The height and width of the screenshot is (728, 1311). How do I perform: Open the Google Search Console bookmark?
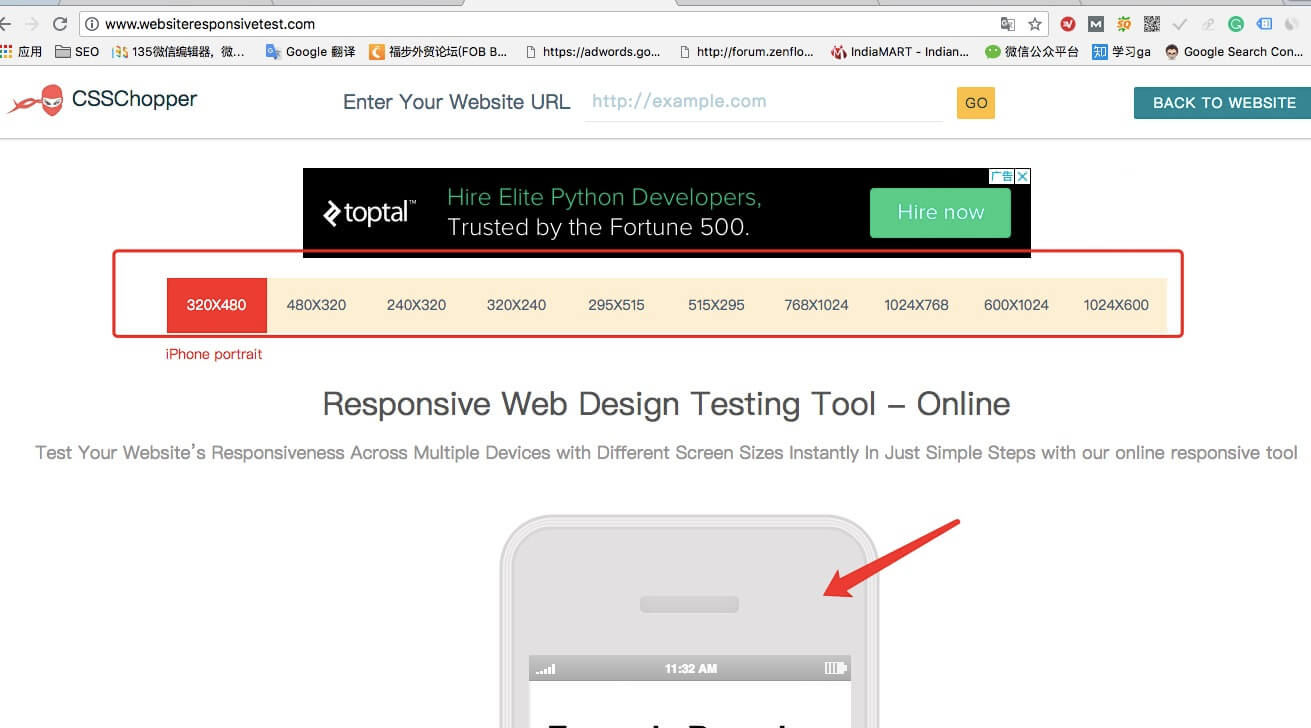point(1234,52)
